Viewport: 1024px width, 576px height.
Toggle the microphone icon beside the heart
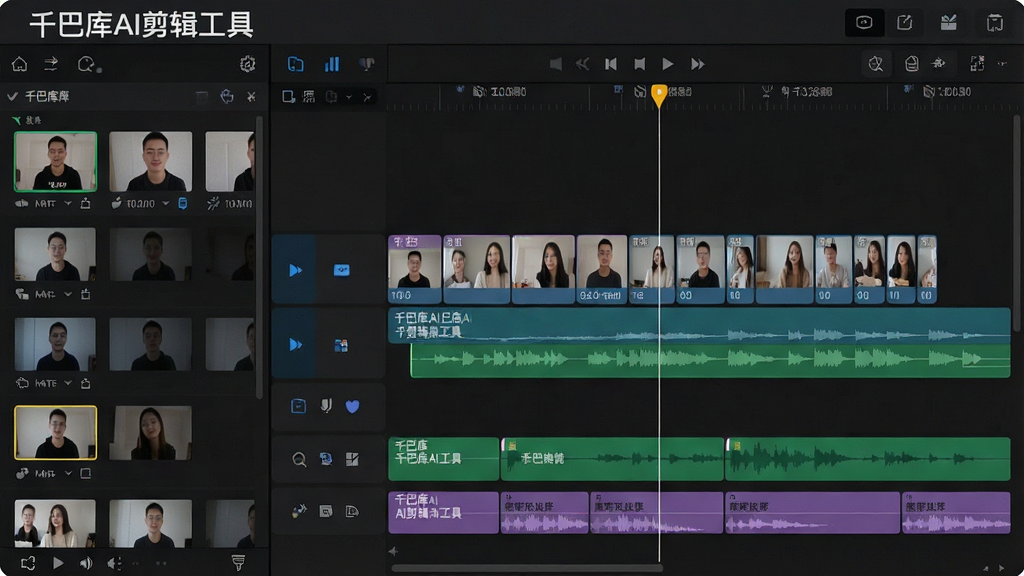tap(326, 406)
